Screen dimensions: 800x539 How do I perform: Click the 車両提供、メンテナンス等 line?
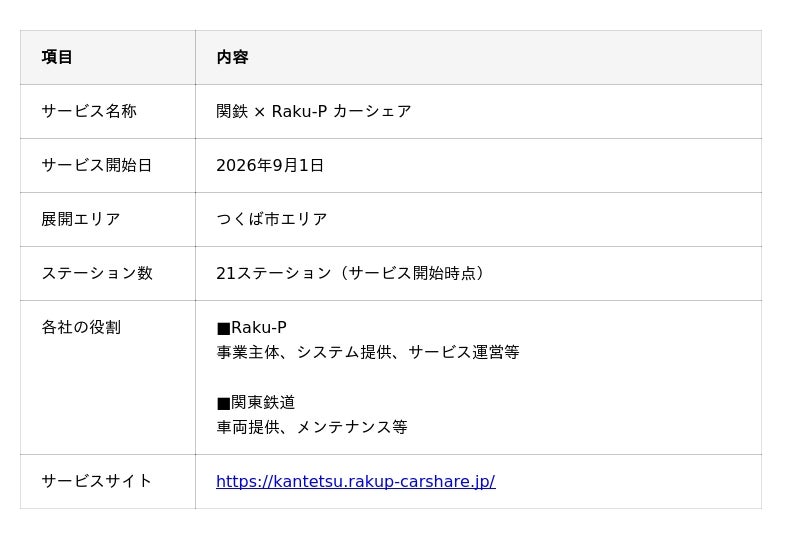tap(312, 427)
